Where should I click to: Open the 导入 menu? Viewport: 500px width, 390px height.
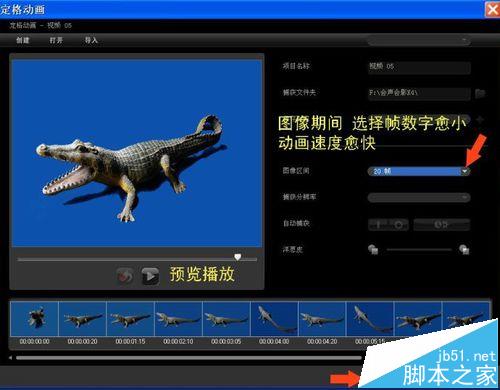point(91,40)
